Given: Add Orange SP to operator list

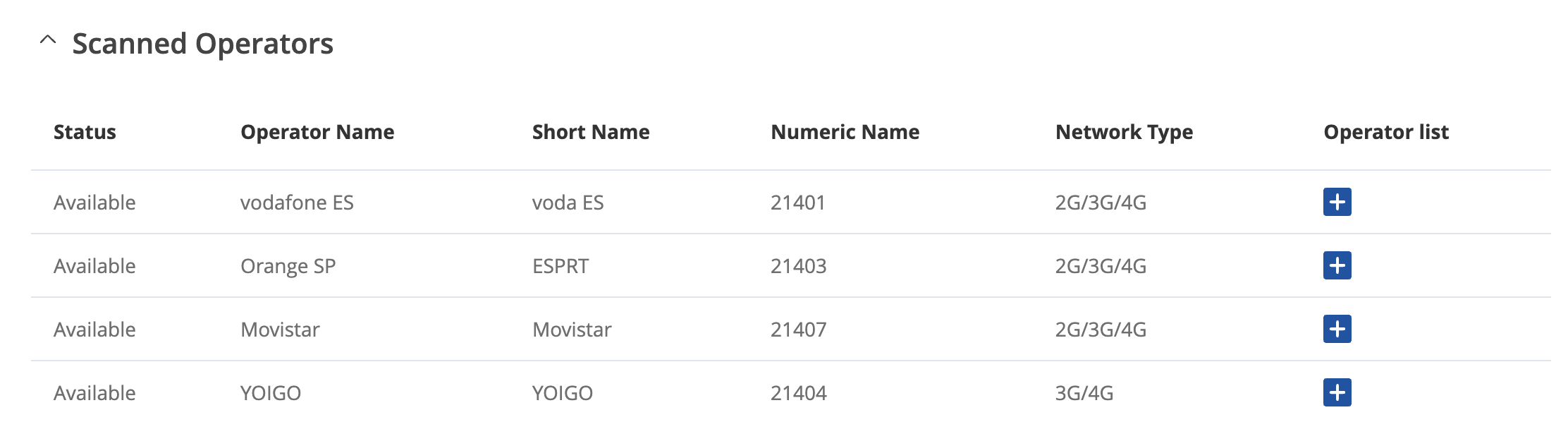Looking at the screenshot, I should [x=1337, y=265].
